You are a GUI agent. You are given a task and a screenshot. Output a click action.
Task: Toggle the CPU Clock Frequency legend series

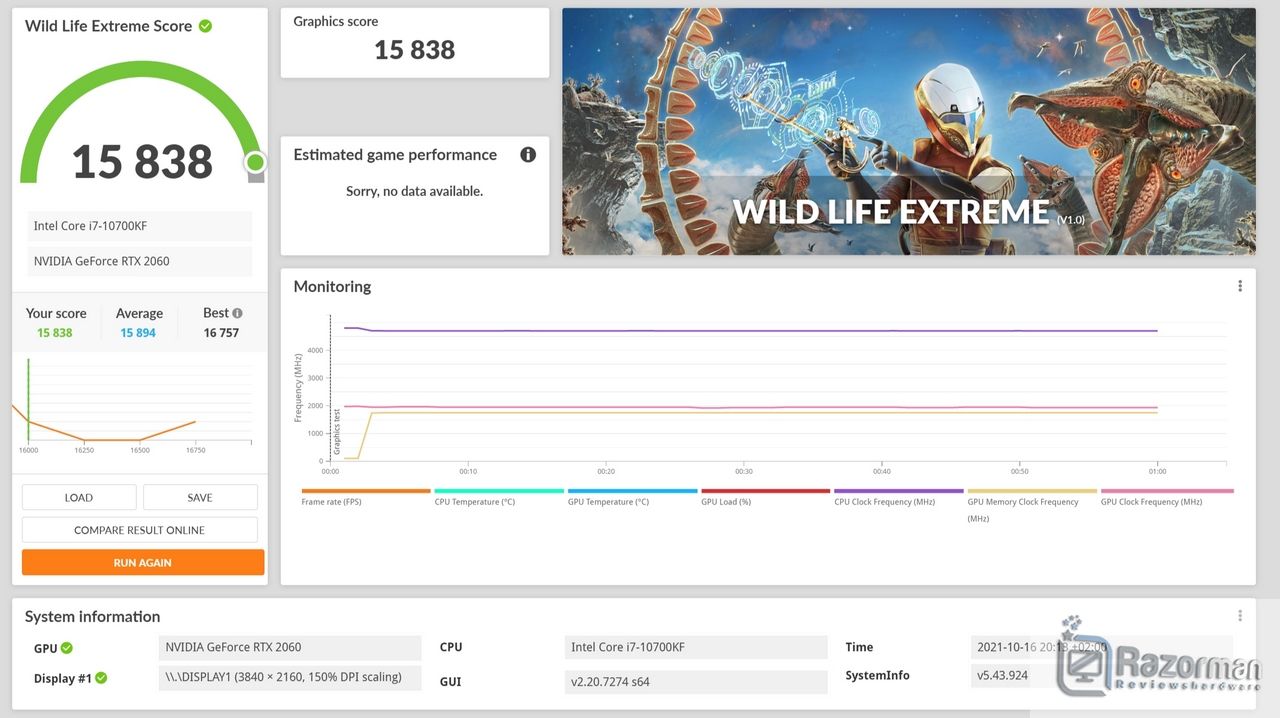click(899, 497)
